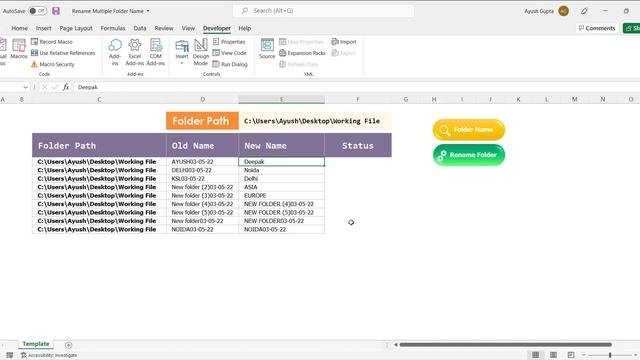
Task: Open control Properties
Action: [x=229, y=42]
